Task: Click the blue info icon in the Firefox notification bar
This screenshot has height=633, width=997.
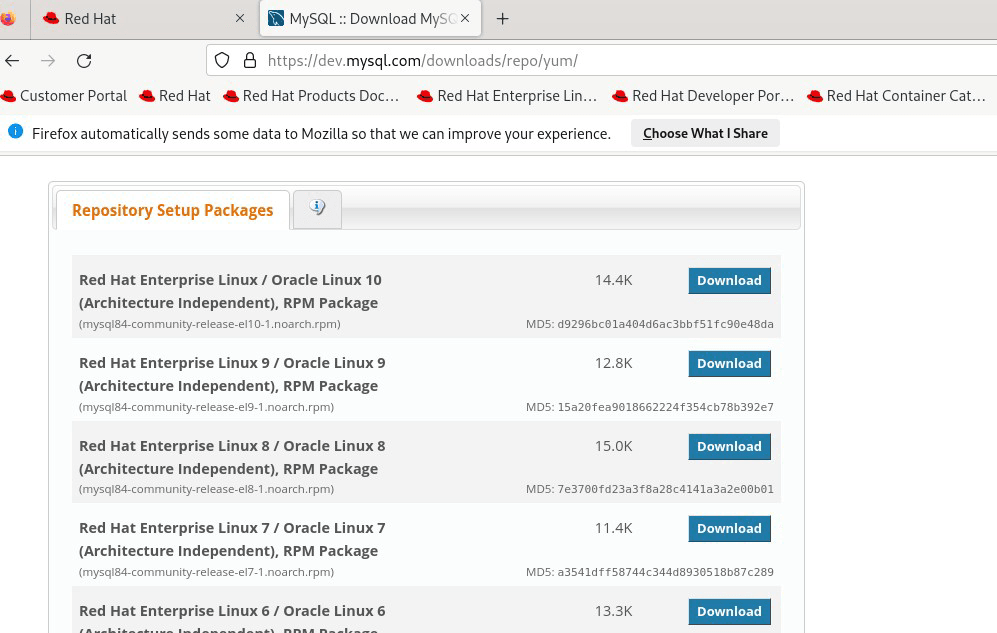Action: click(x=15, y=132)
